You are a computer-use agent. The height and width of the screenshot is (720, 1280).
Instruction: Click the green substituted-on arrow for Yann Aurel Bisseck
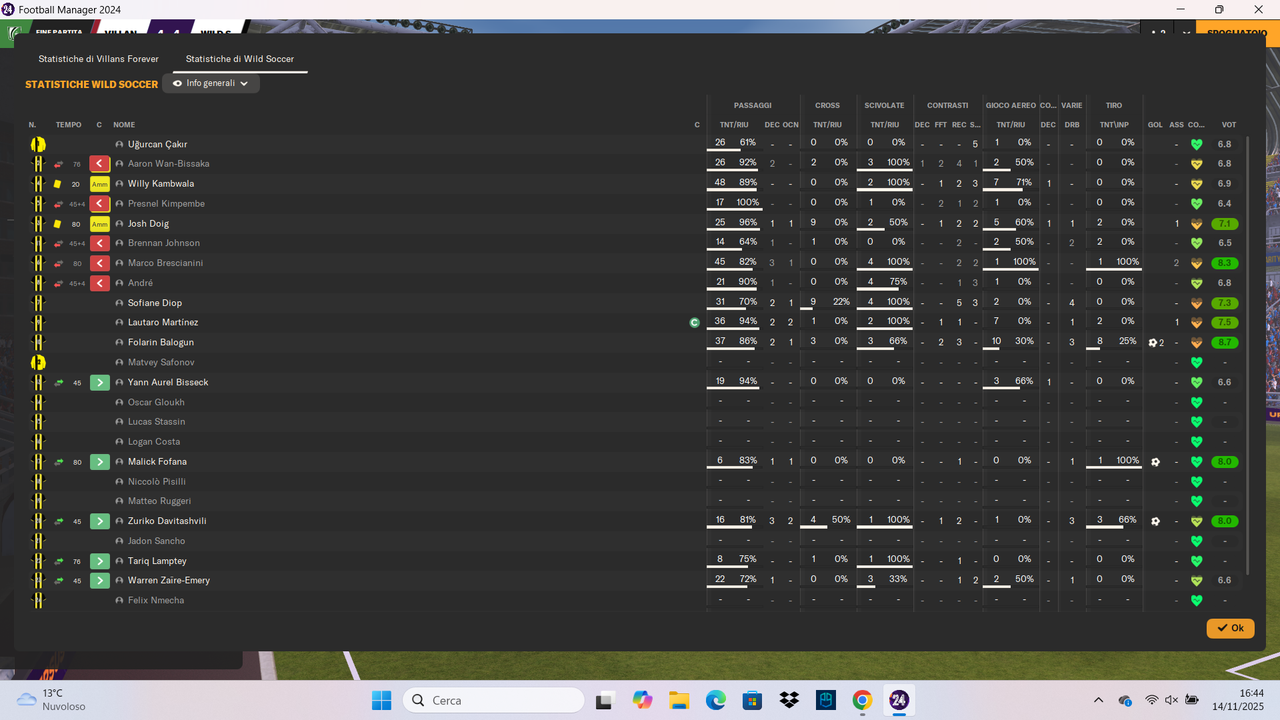(x=99, y=382)
